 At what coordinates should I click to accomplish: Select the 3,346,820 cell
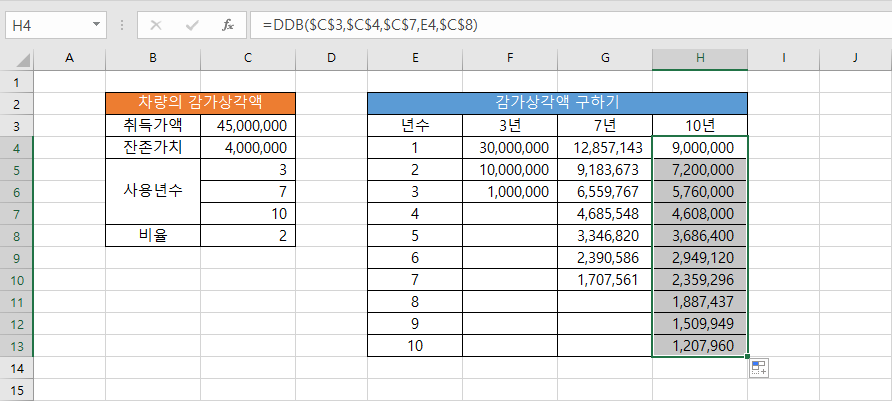tap(605, 236)
